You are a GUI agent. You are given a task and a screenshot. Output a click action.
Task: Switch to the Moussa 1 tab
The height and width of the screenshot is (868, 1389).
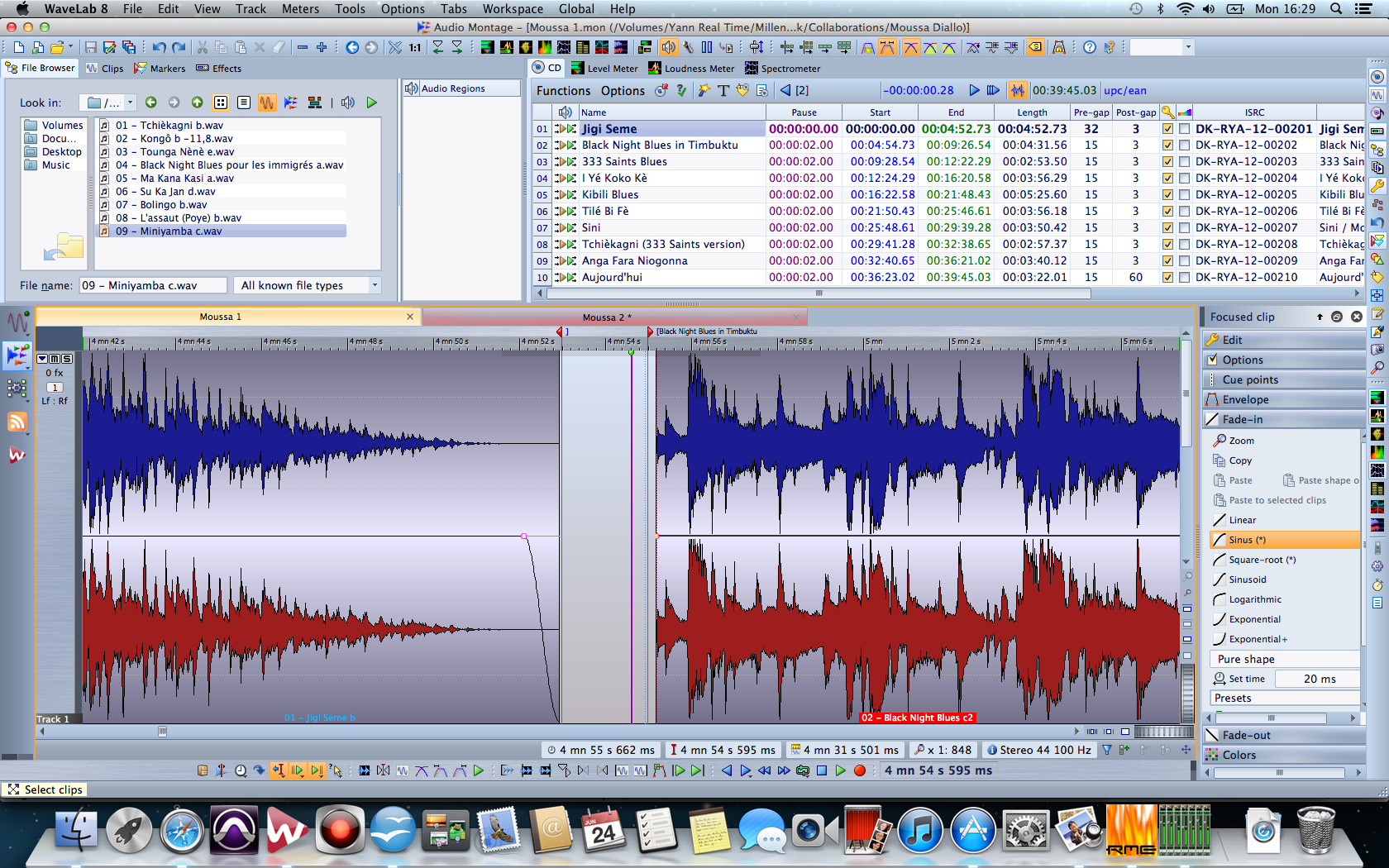pos(220,317)
